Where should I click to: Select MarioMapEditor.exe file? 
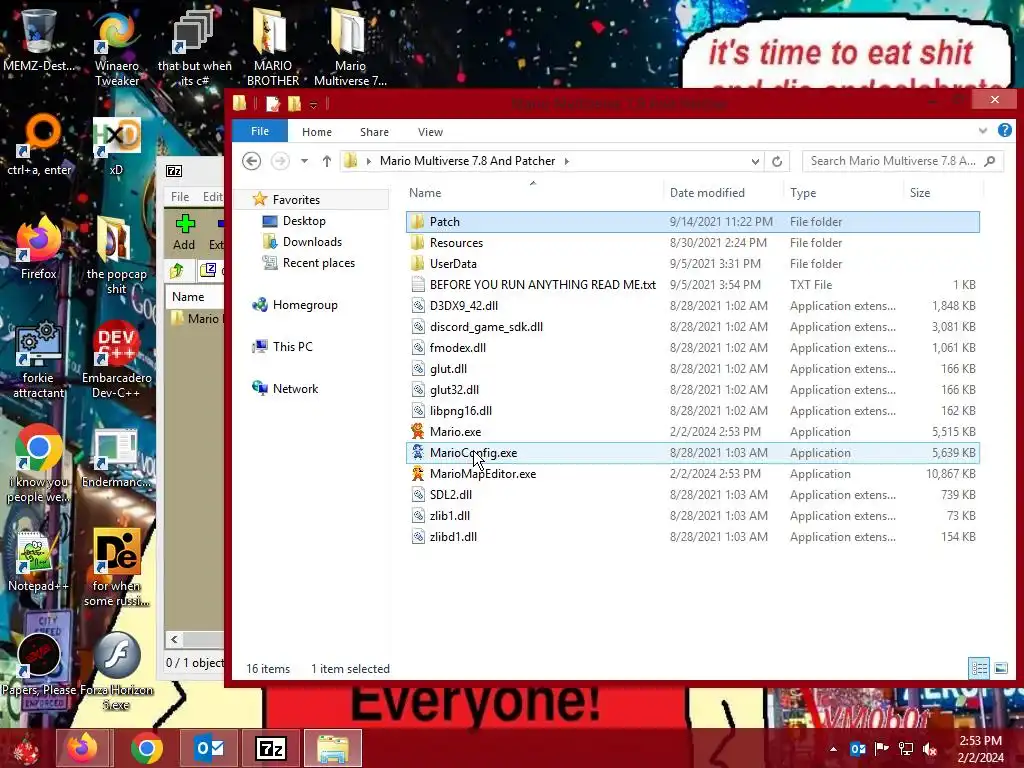pyautogui.click(x=692, y=473)
